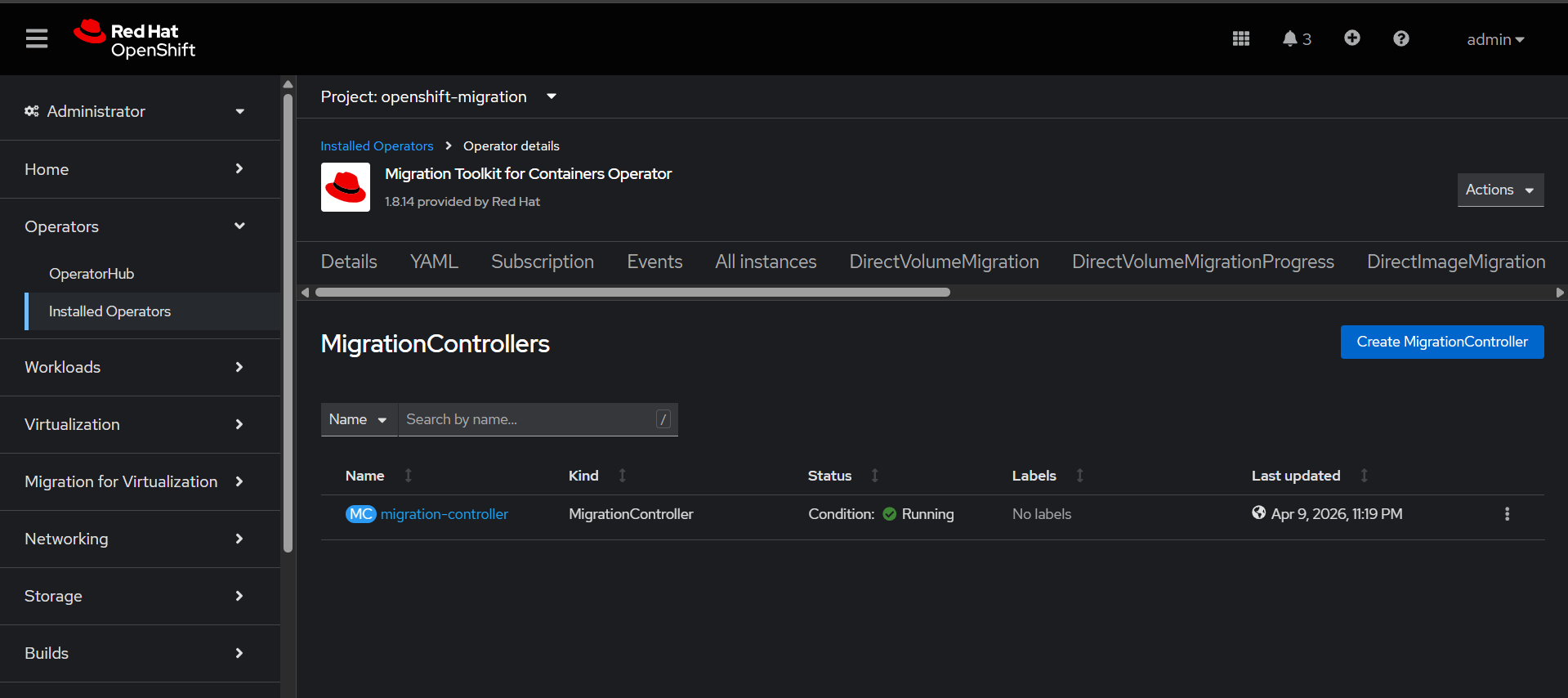Sort by Last updated column icon
The image size is (1568, 698).
(1364, 476)
